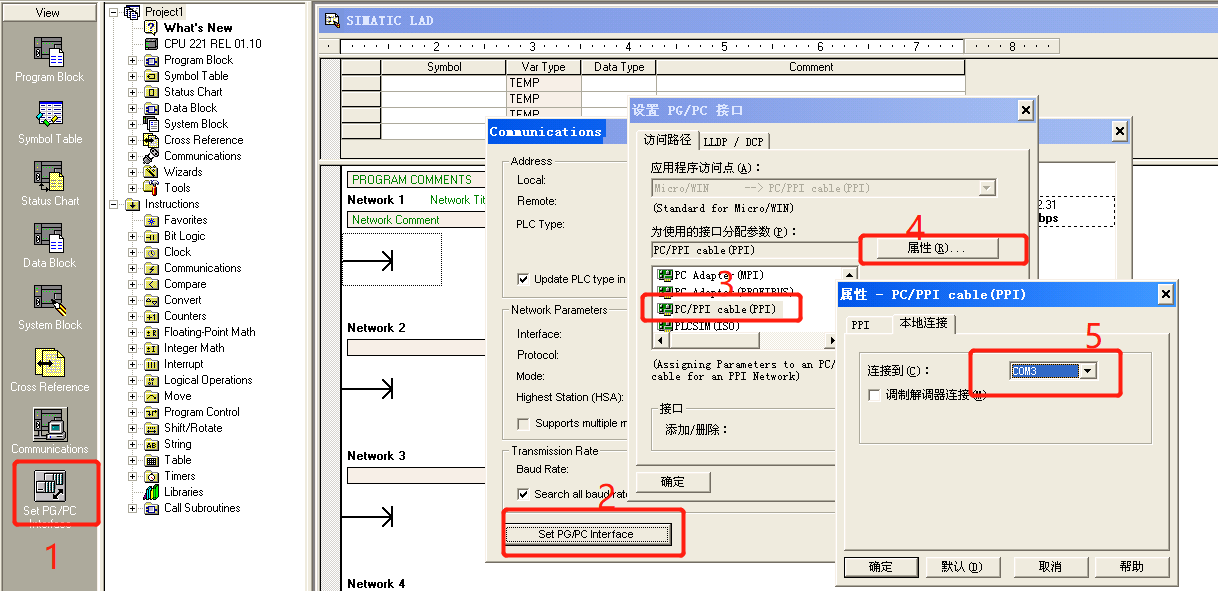1218x591 pixels.
Task: Click the Network 2 title field
Action: point(415,348)
